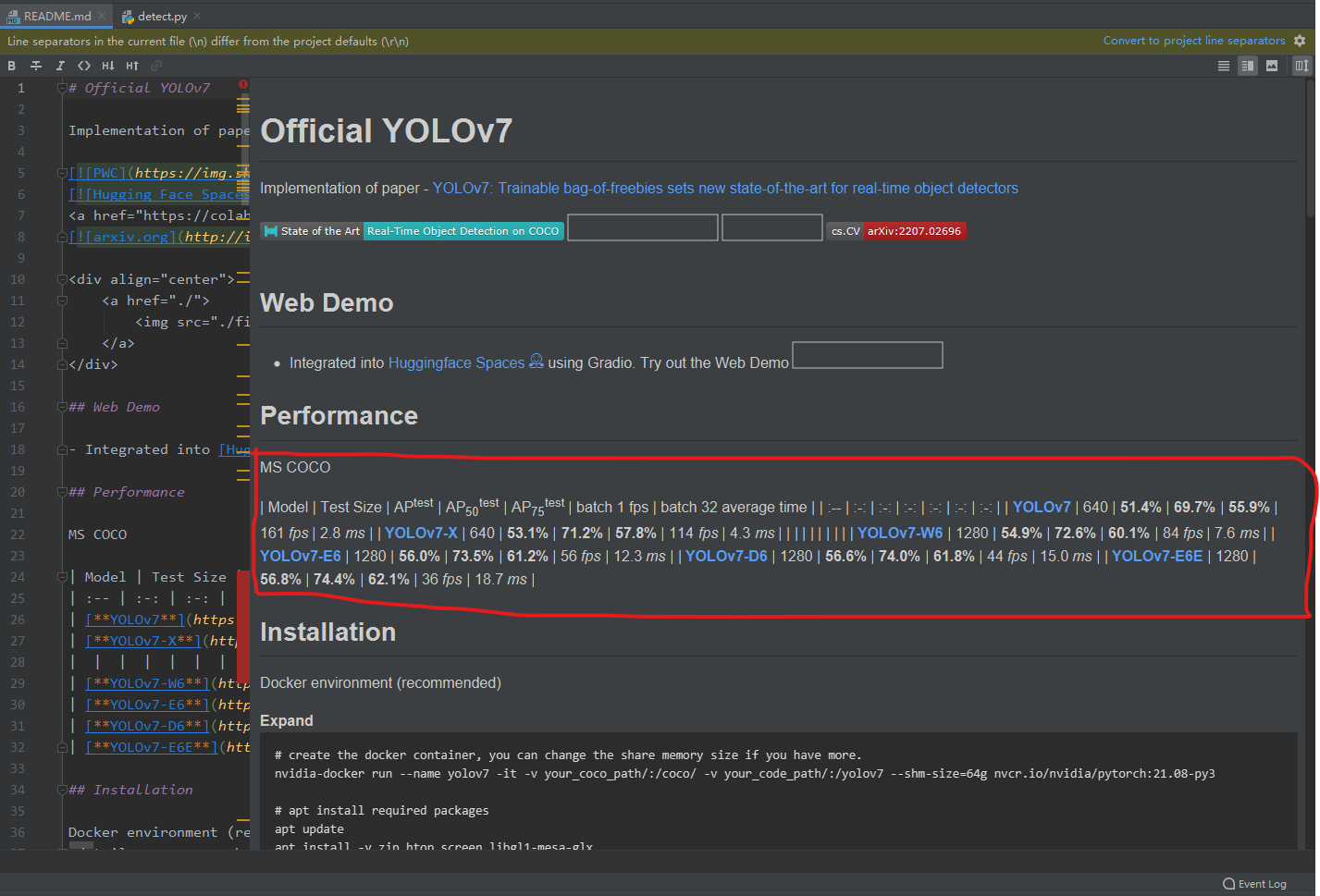This screenshot has width=1320, height=896.
Task: Open the YOLOv7-D6 model link
Action: click(x=726, y=556)
